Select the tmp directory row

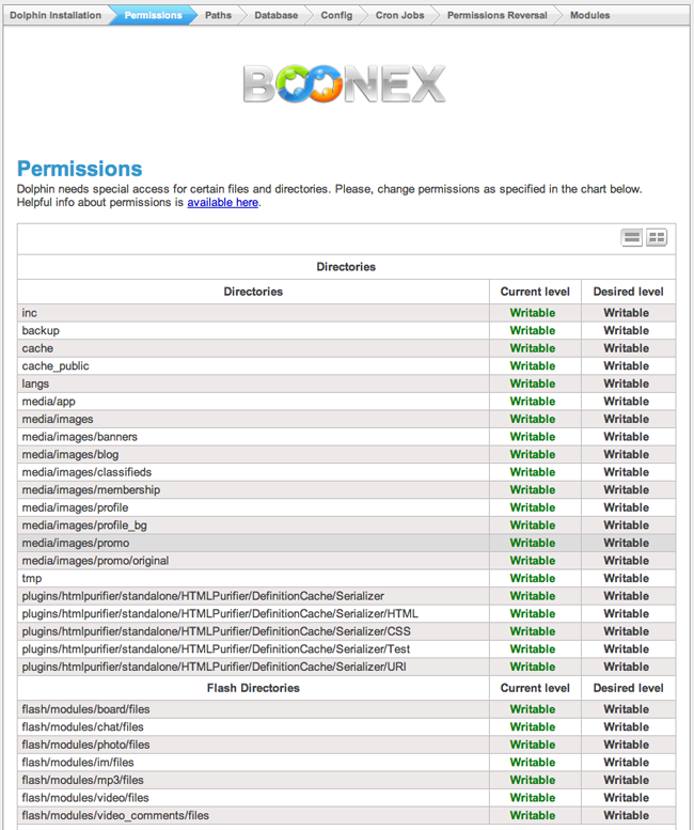click(32, 578)
